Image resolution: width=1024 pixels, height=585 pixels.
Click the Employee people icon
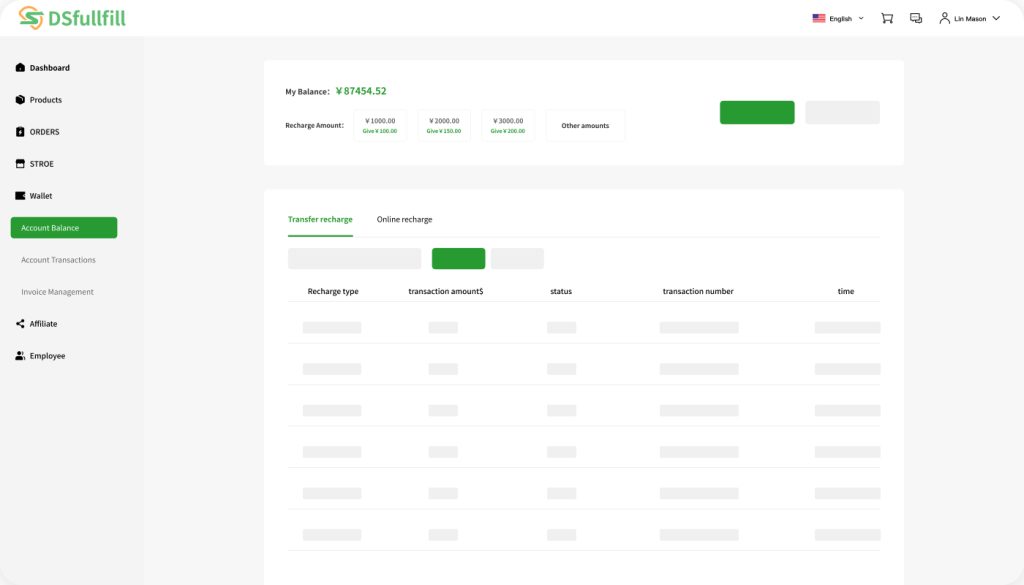pos(20,356)
